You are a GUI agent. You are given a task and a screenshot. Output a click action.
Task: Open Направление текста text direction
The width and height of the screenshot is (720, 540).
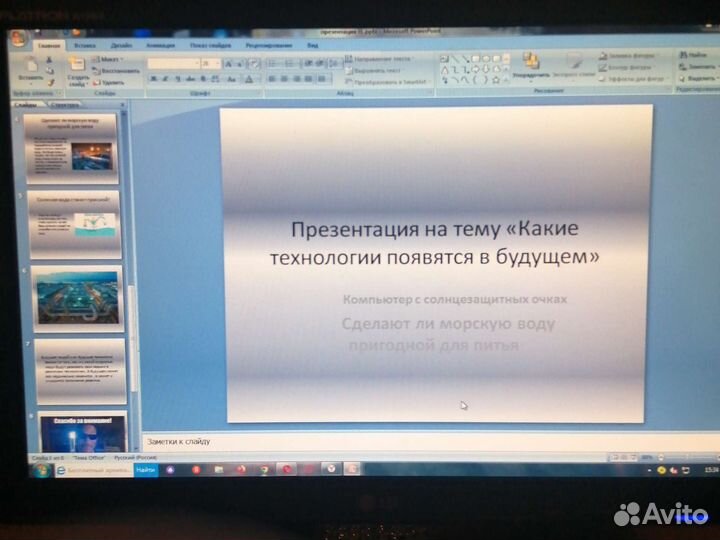point(378,59)
